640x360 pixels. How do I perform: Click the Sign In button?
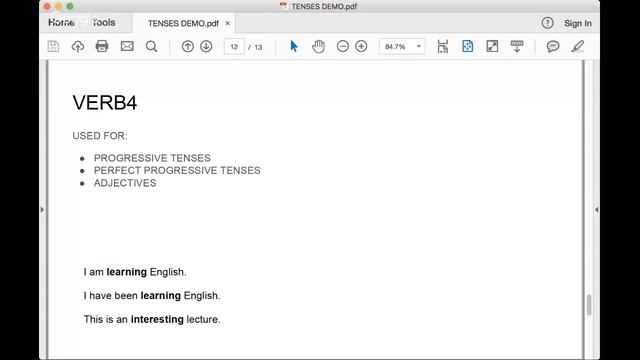coord(578,24)
